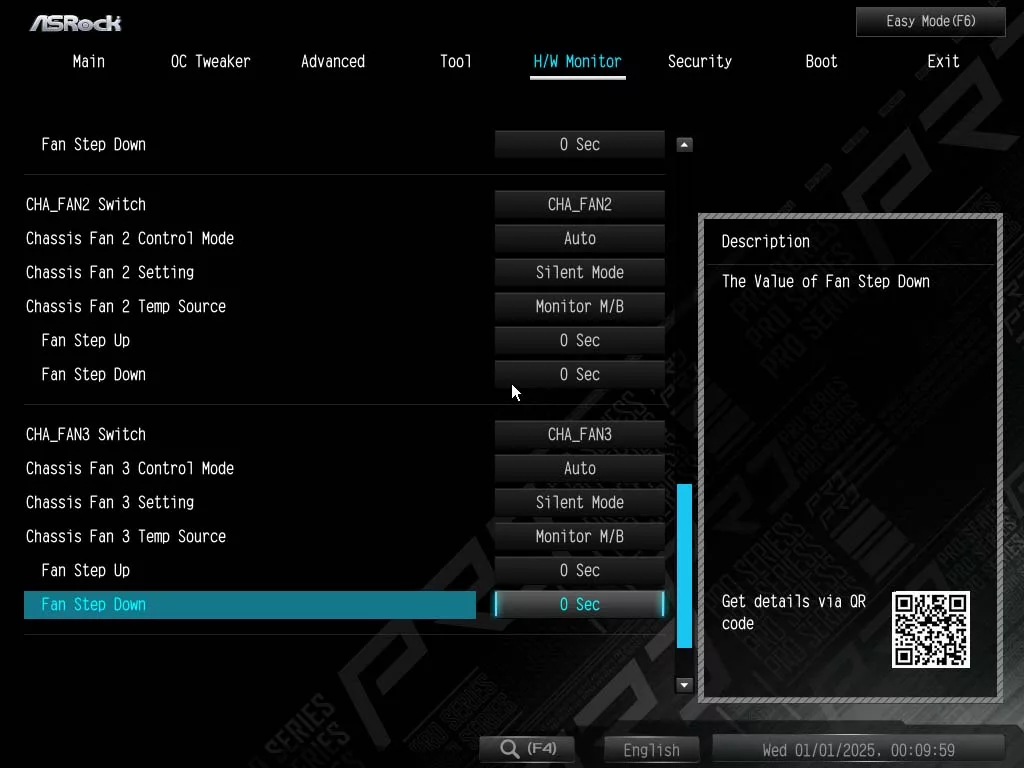Open Chassis Fan 3 Setting Silent Mode dropdown
This screenshot has height=768, width=1024.
click(579, 503)
